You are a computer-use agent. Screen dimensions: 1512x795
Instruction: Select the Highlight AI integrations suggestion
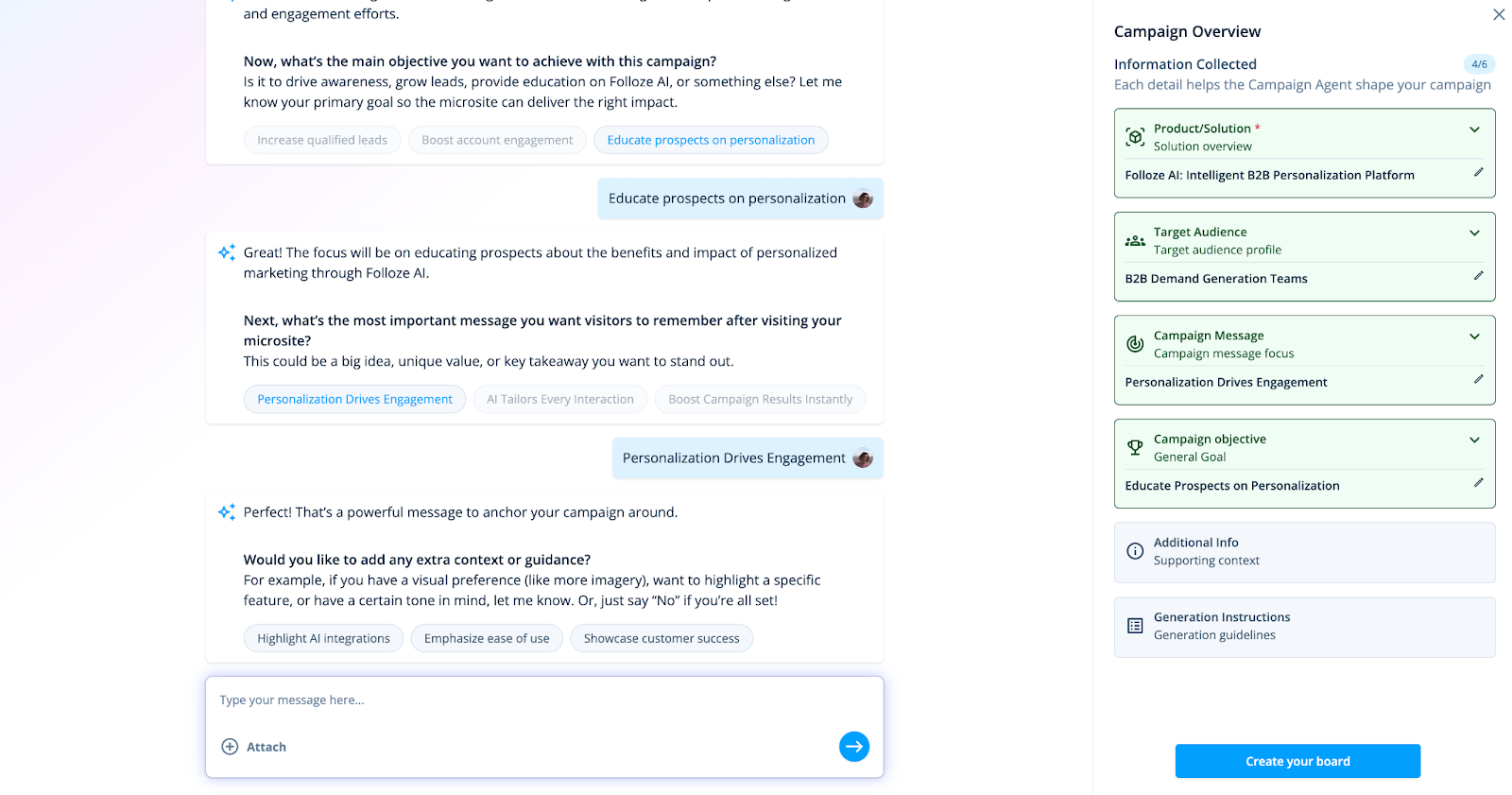323,639
